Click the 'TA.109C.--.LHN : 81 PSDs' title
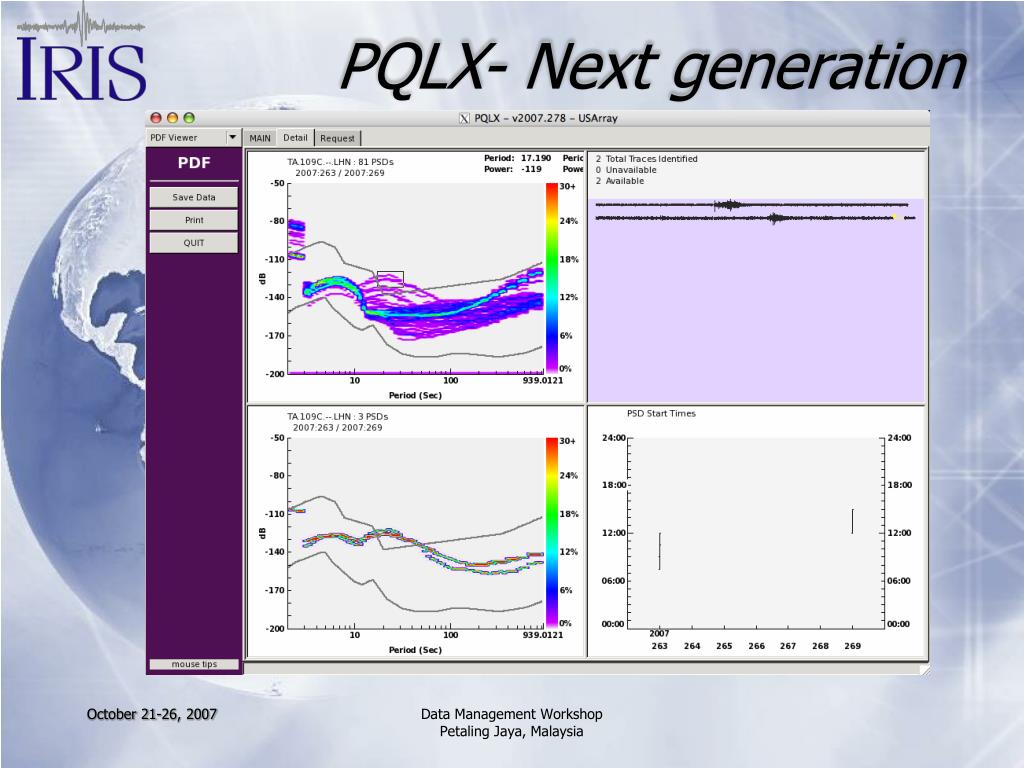1024x768 pixels. coord(340,162)
